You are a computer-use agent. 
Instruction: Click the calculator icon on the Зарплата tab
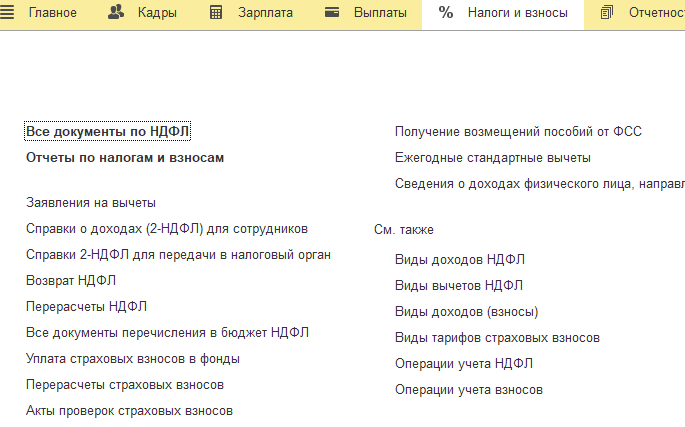[x=216, y=13]
